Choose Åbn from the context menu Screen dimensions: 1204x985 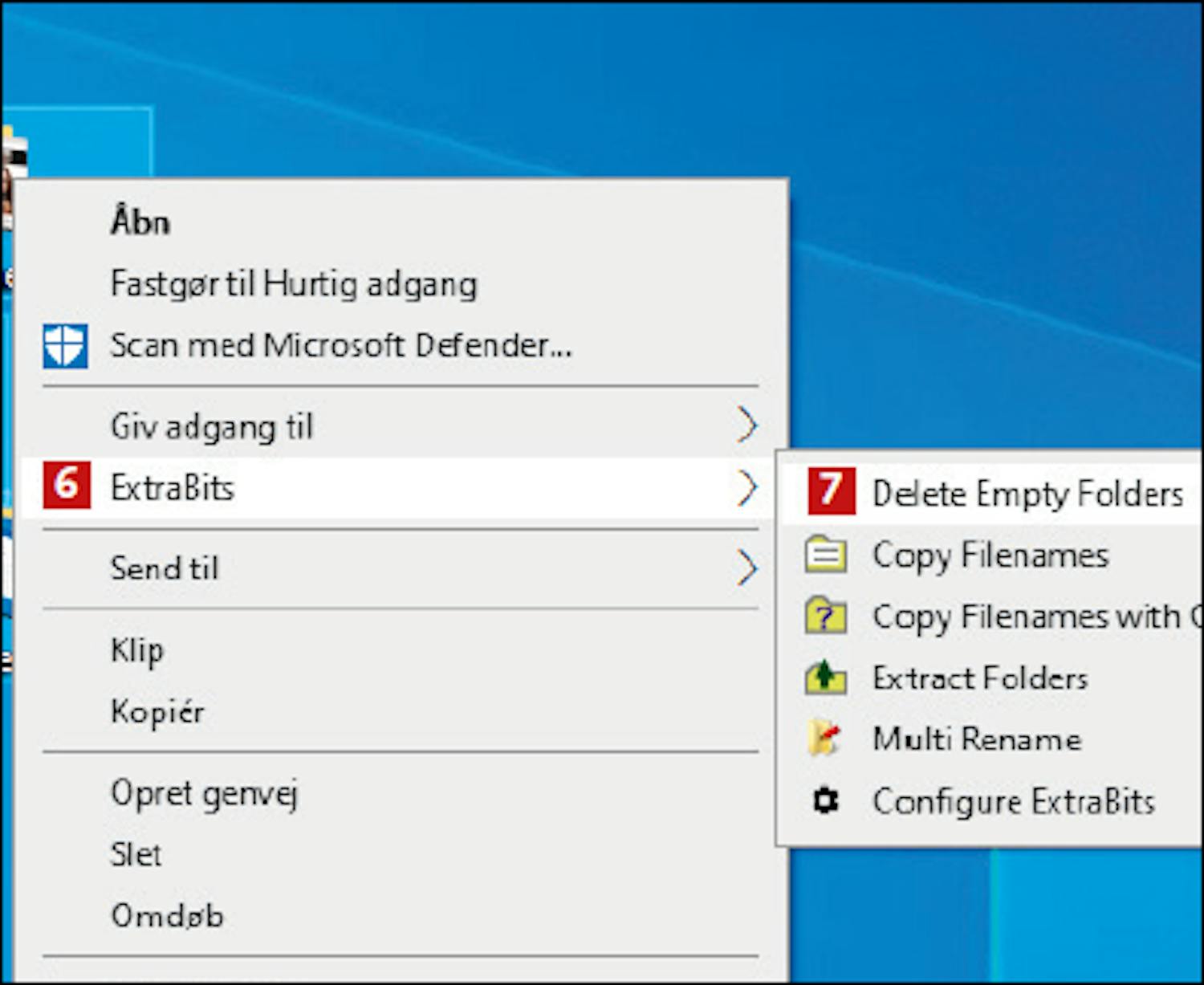[140, 221]
